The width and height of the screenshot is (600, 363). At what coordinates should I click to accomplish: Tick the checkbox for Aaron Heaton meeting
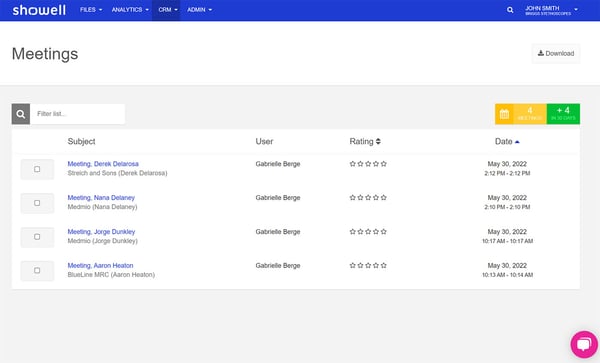pyautogui.click(x=37, y=270)
